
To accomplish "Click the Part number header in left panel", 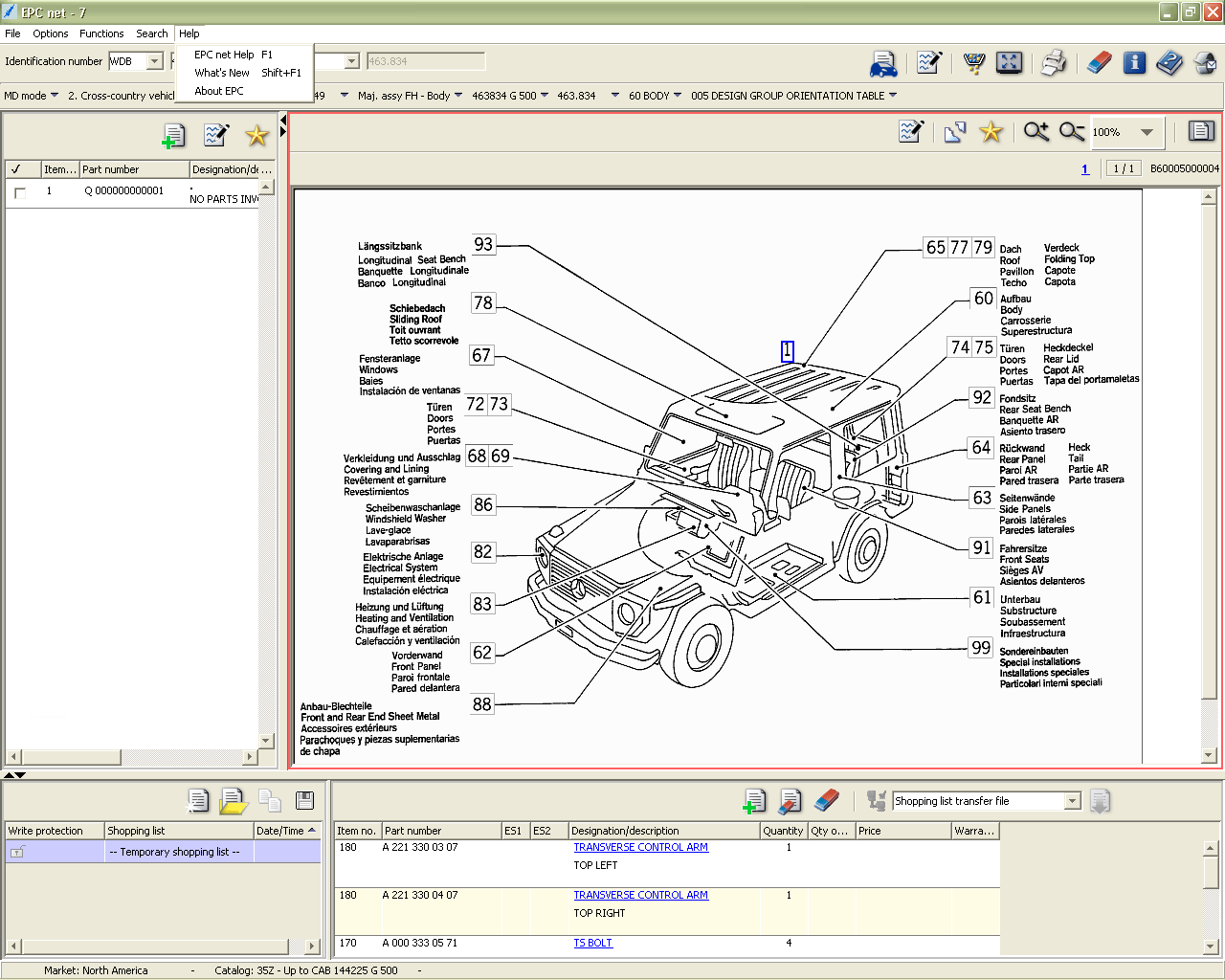I will 134,169.
